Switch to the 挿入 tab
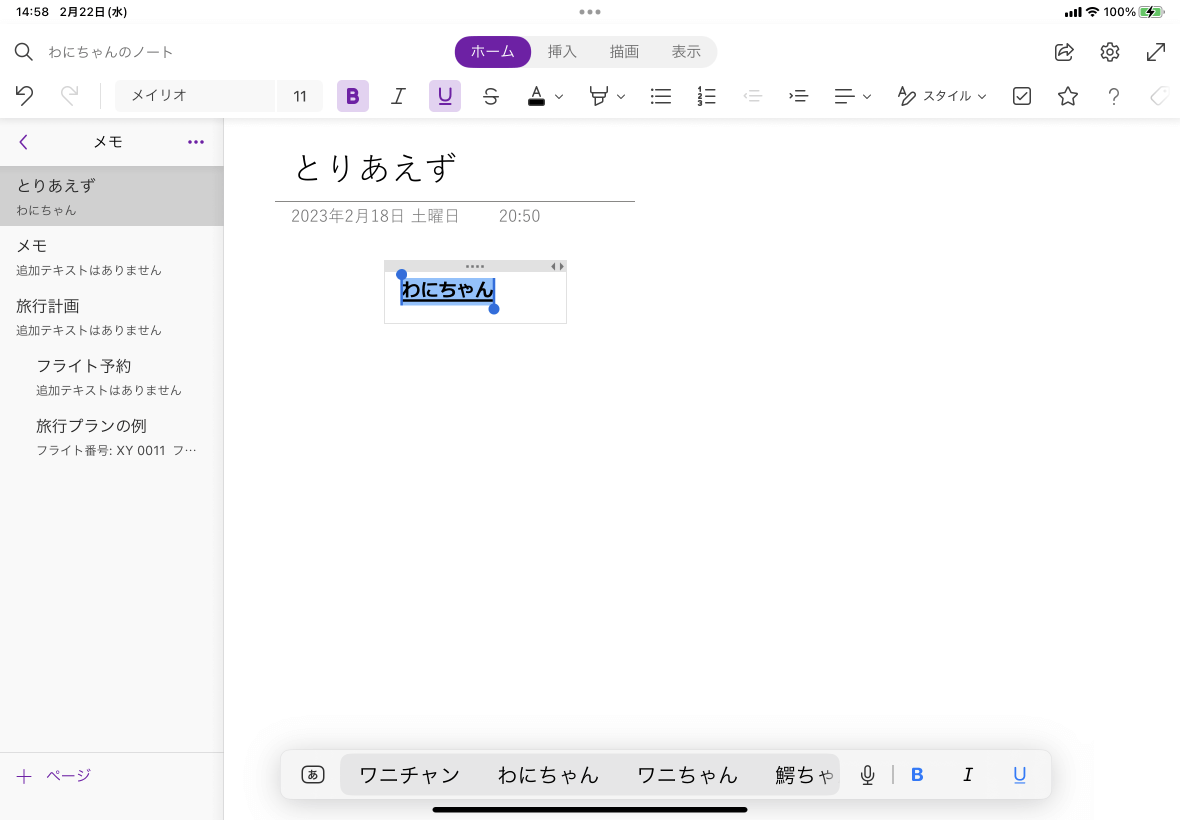The image size is (1180, 820). coord(562,52)
